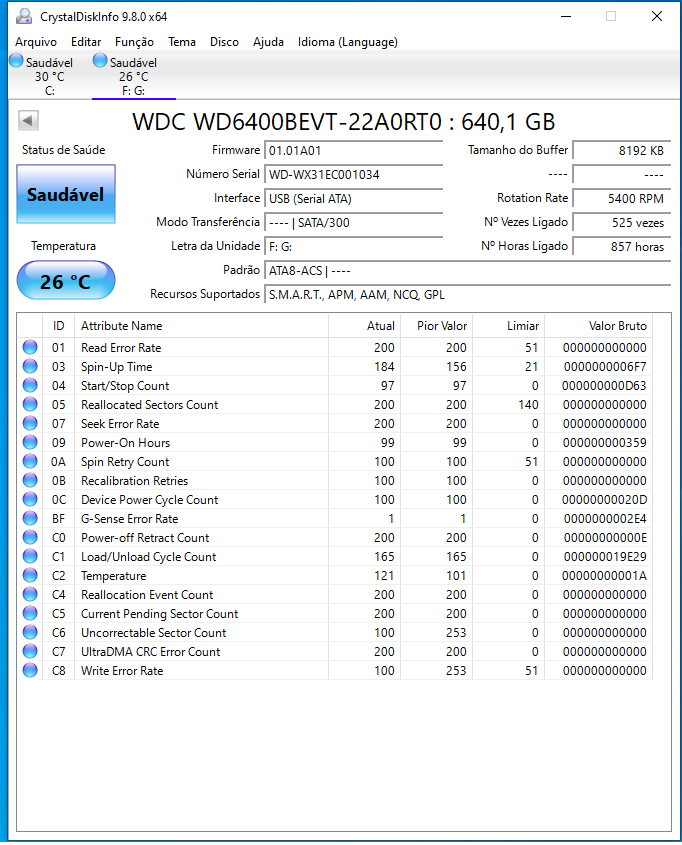Click the Saudável health status button
The image size is (682, 845).
click(66, 194)
